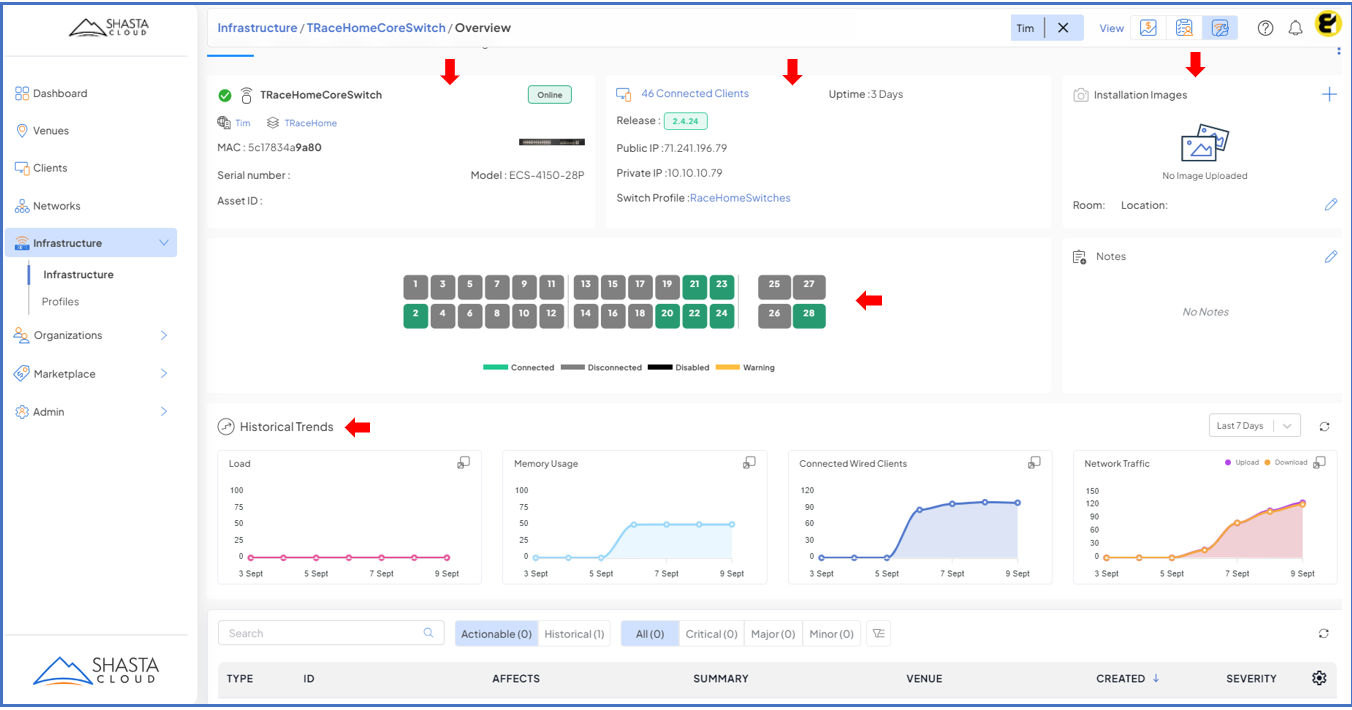The image size is (1352, 710).
Task: Filter by Major (0)
Action: pos(773,634)
